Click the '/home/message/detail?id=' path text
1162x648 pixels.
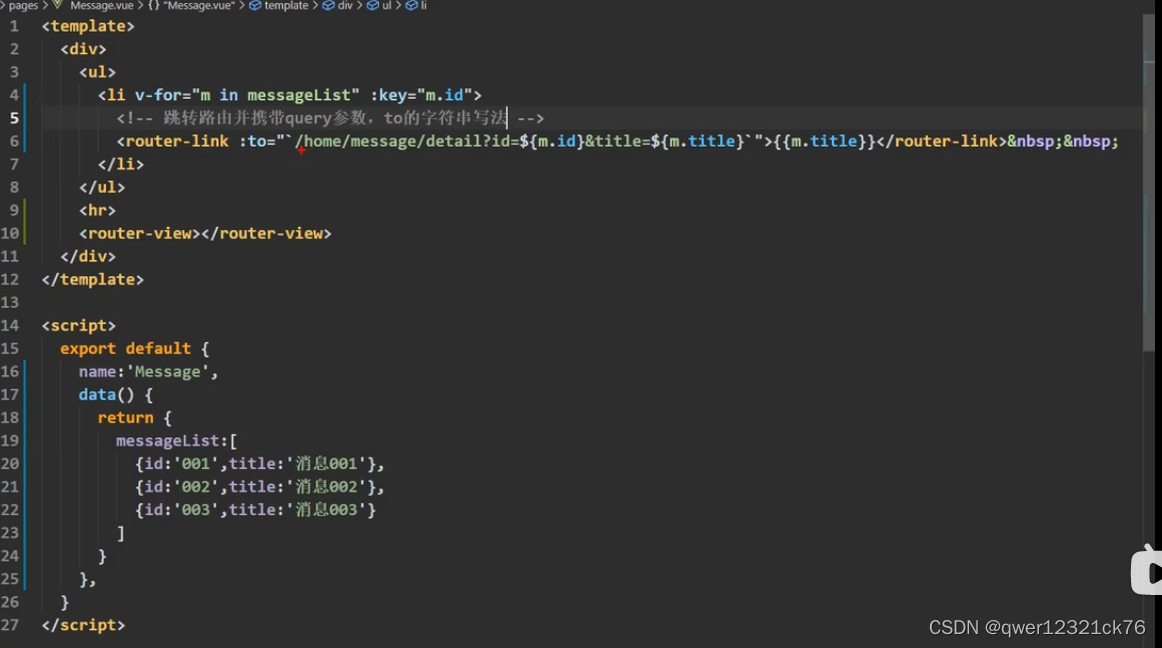[406, 141]
